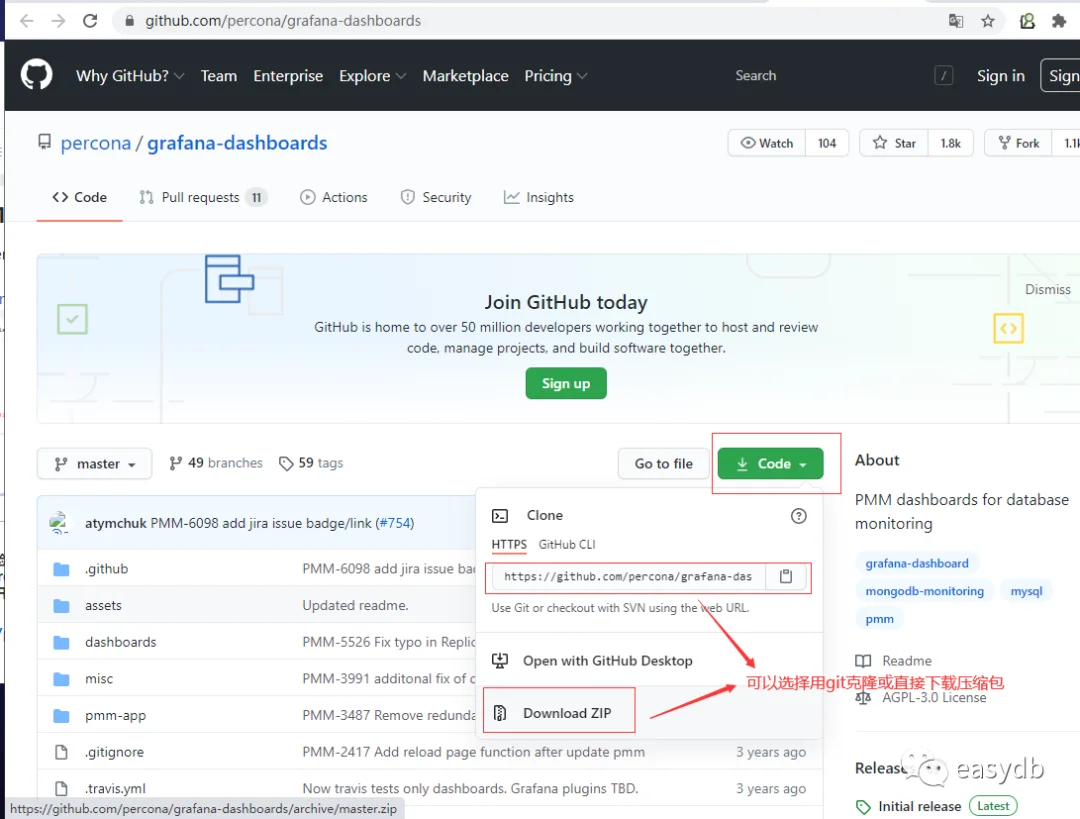Watch the repository
1080x819 pixels.
(x=767, y=143)
